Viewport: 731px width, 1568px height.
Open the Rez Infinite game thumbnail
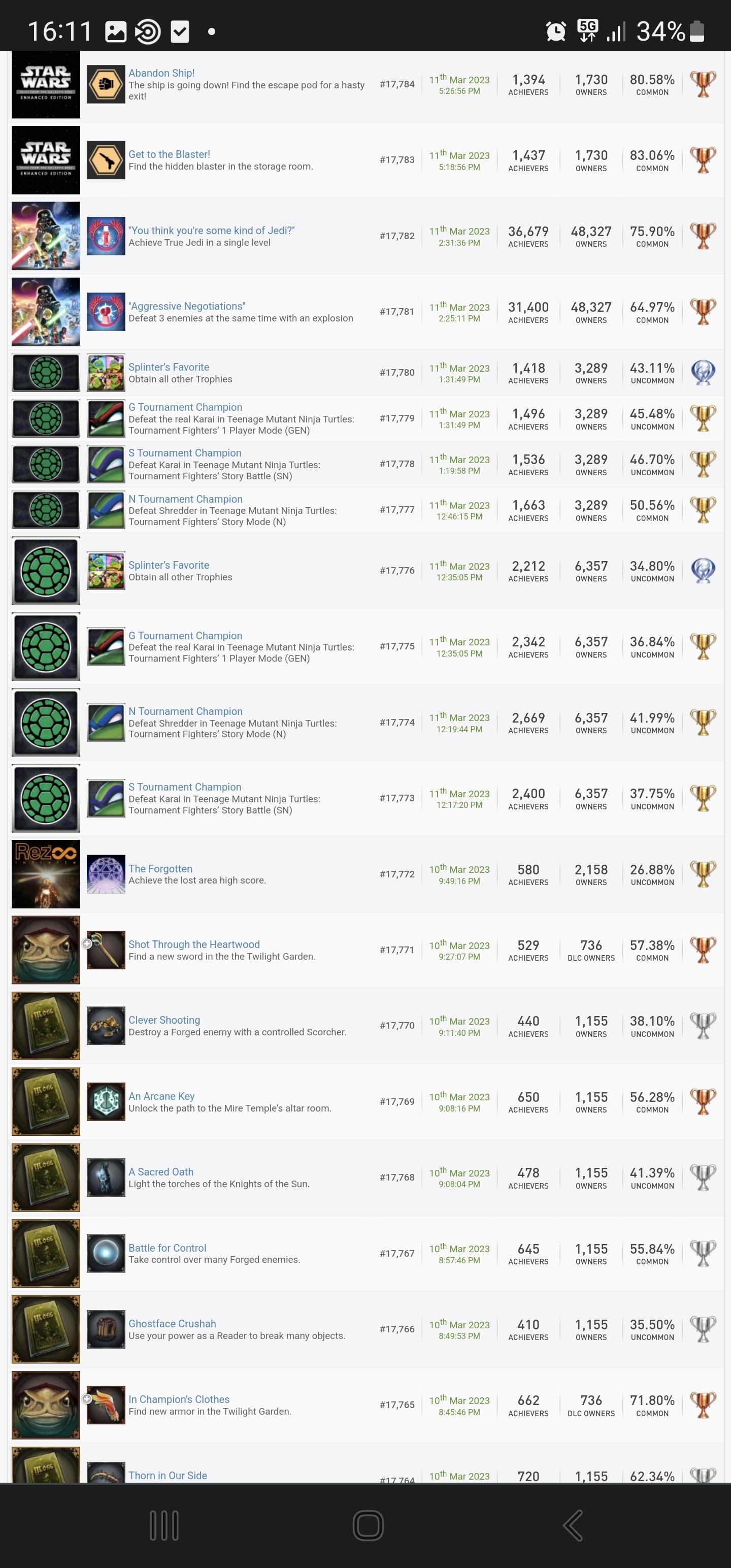tap(46, 874)
